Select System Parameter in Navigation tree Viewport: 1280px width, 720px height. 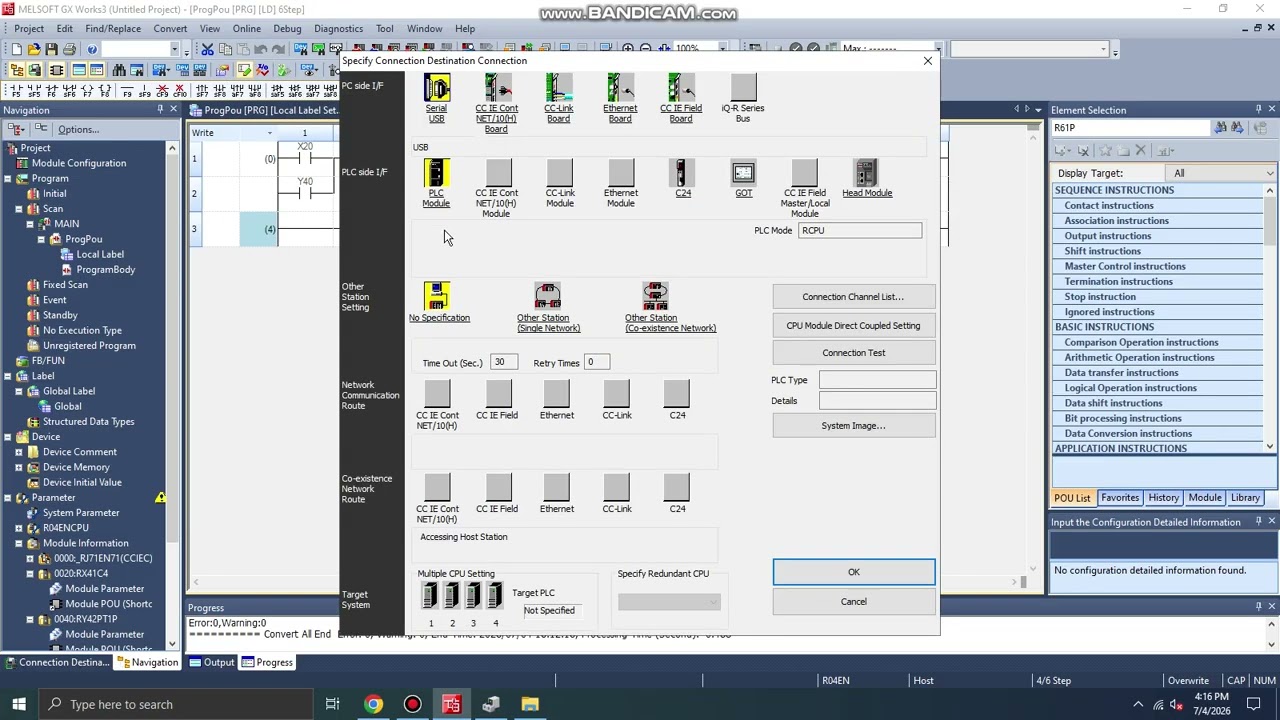pyautogui.click(x=81, y=513)
